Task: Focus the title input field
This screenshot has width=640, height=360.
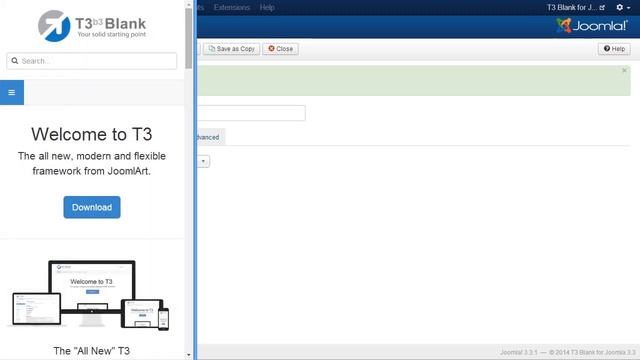Action: tap(251, 113)
